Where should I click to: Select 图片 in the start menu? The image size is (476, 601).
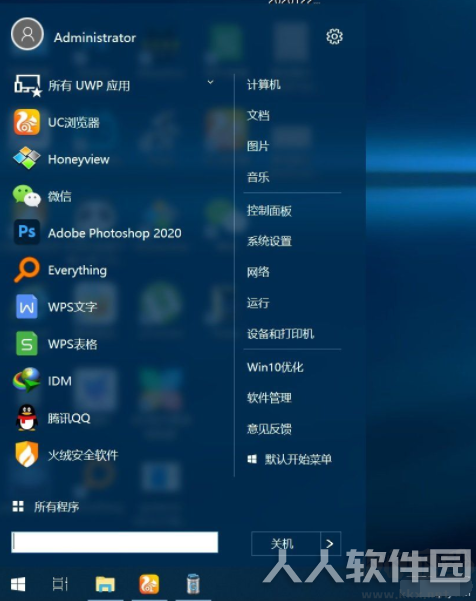tap(258, 146)
